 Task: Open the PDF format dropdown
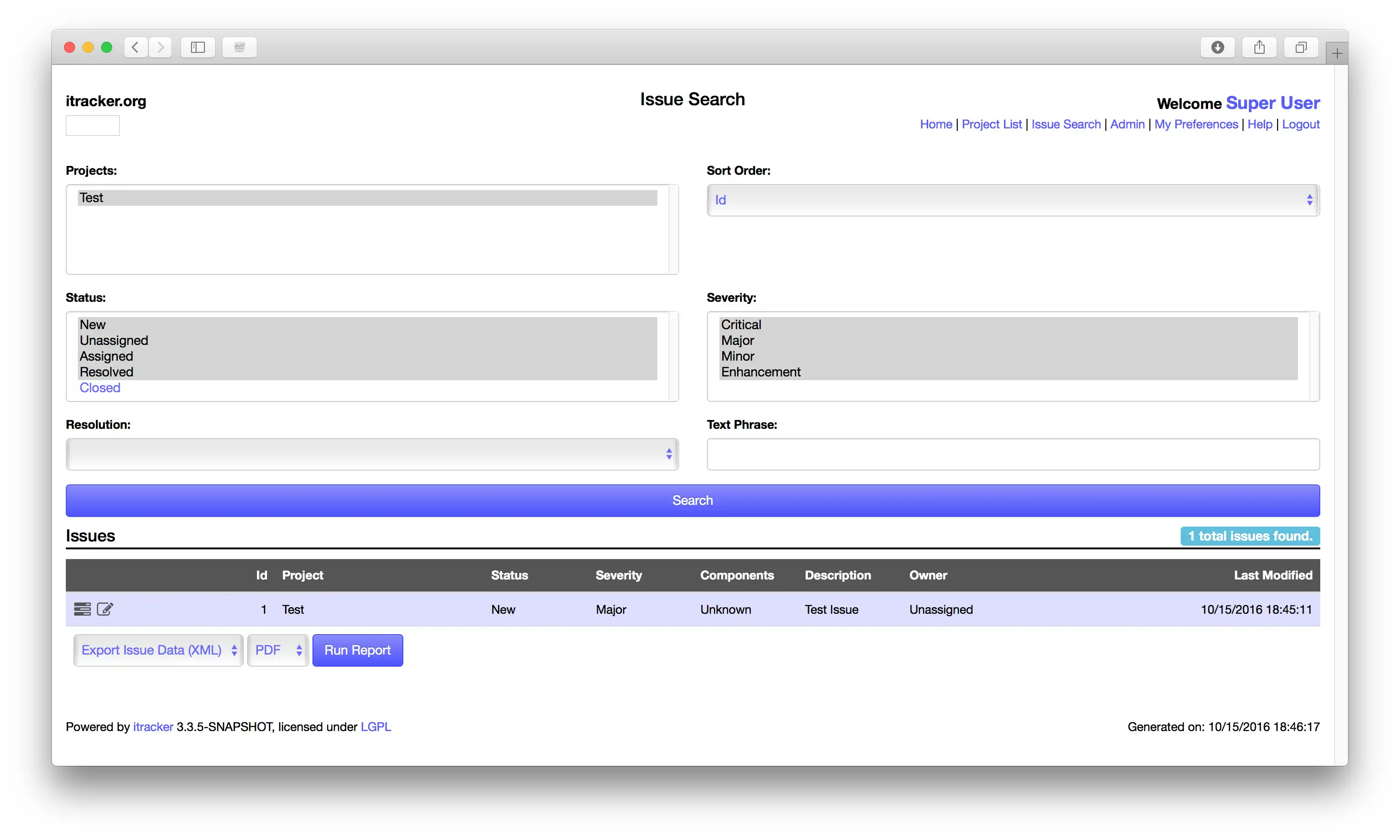tap(278, 650)
